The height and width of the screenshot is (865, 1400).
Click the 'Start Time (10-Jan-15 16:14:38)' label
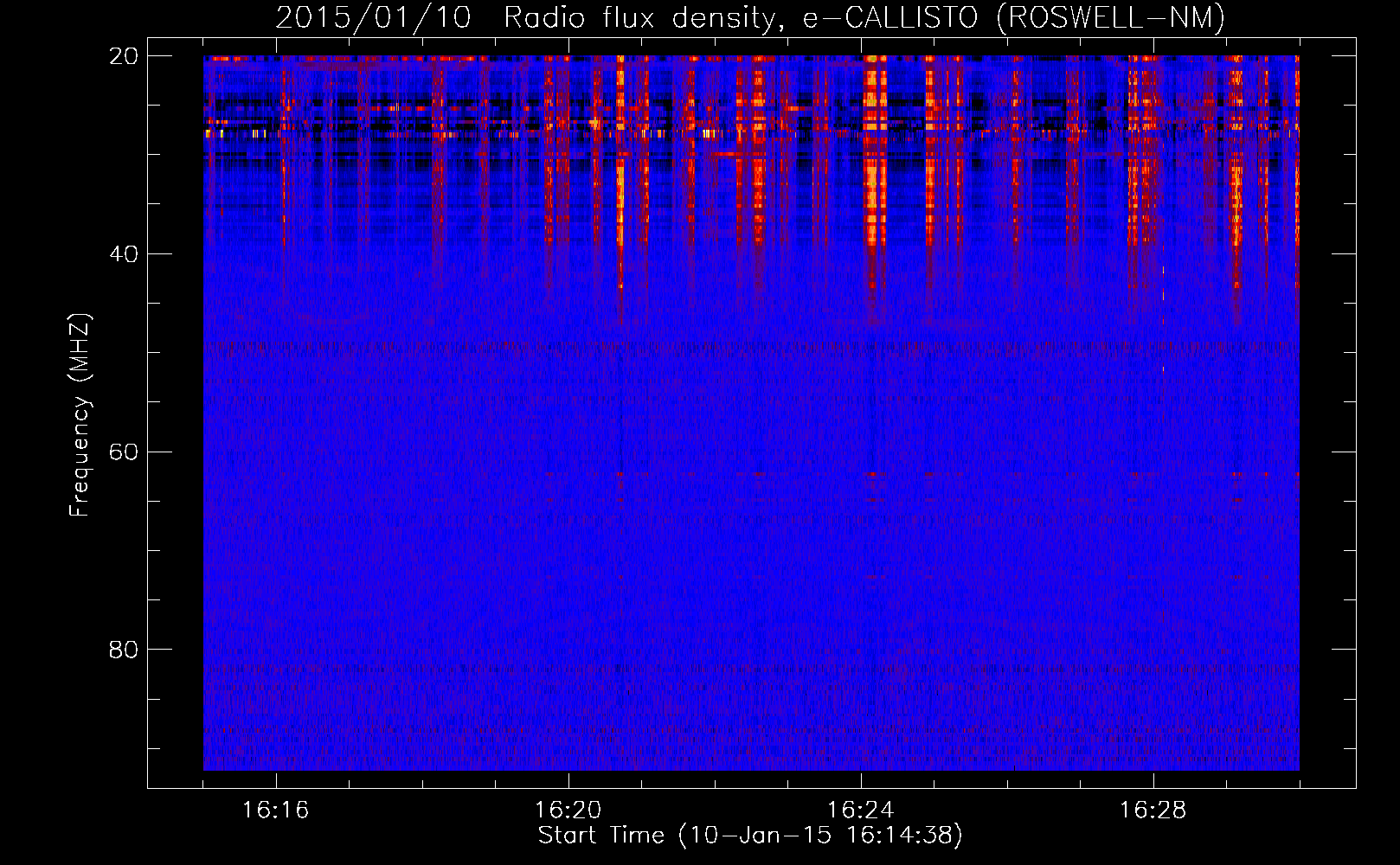tap(750, 836)
